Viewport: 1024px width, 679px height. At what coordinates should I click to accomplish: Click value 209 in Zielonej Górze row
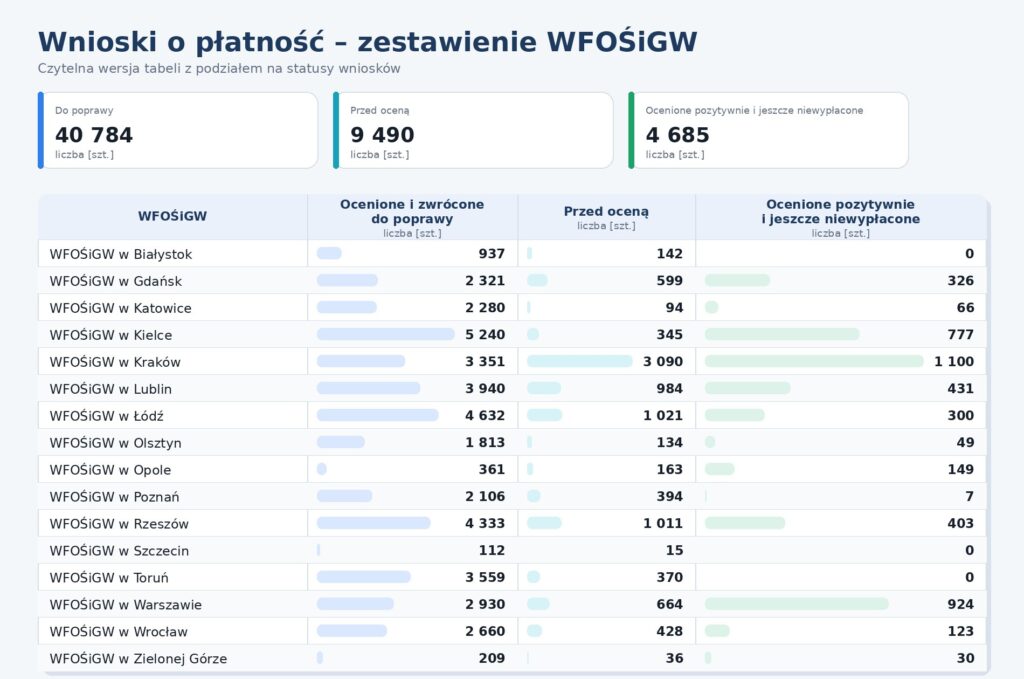pos(492,658)
